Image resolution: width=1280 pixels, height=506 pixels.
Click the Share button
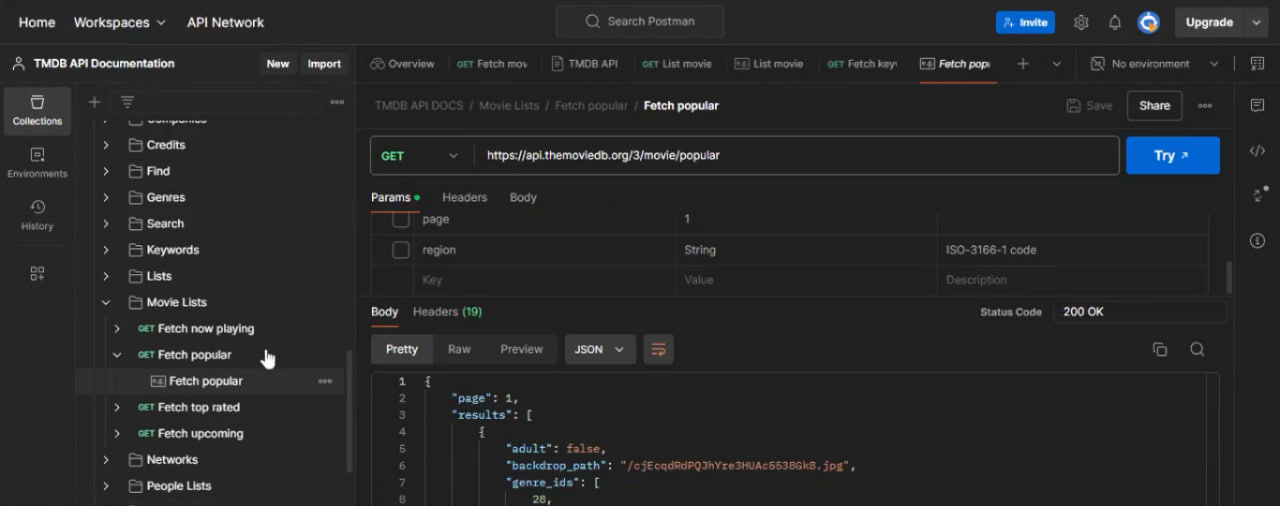(x=1154, y=105)
